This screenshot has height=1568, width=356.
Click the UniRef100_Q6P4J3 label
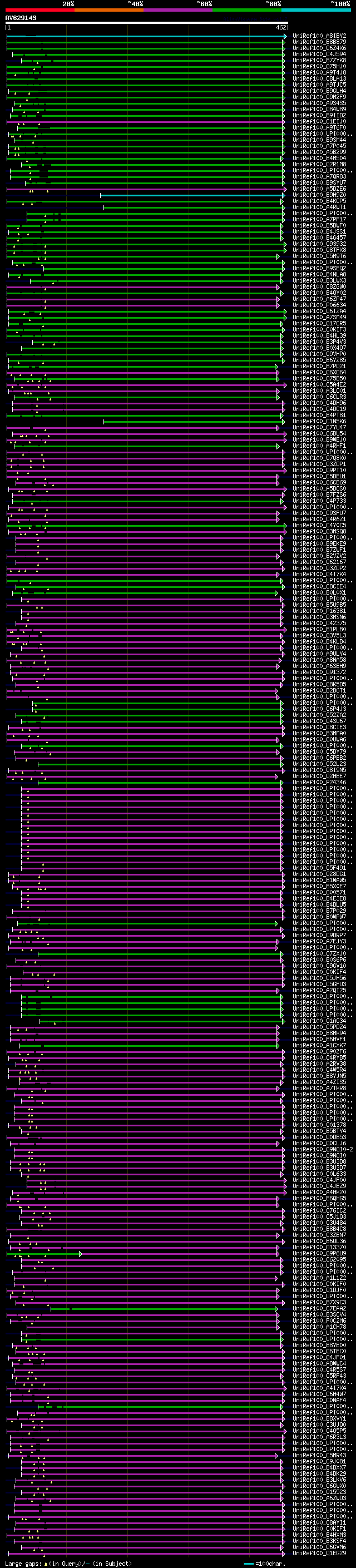[319, 709]
